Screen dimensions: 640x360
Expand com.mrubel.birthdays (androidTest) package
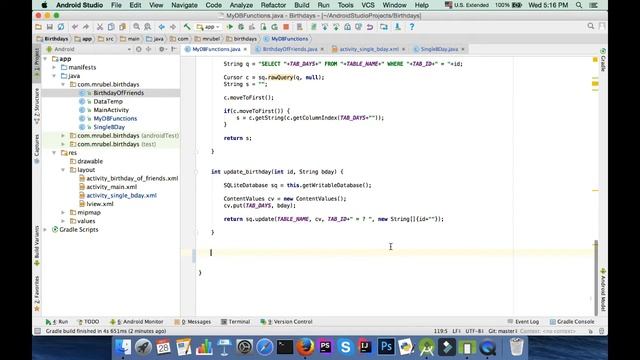pyautogui.click(x=63, y=136)
